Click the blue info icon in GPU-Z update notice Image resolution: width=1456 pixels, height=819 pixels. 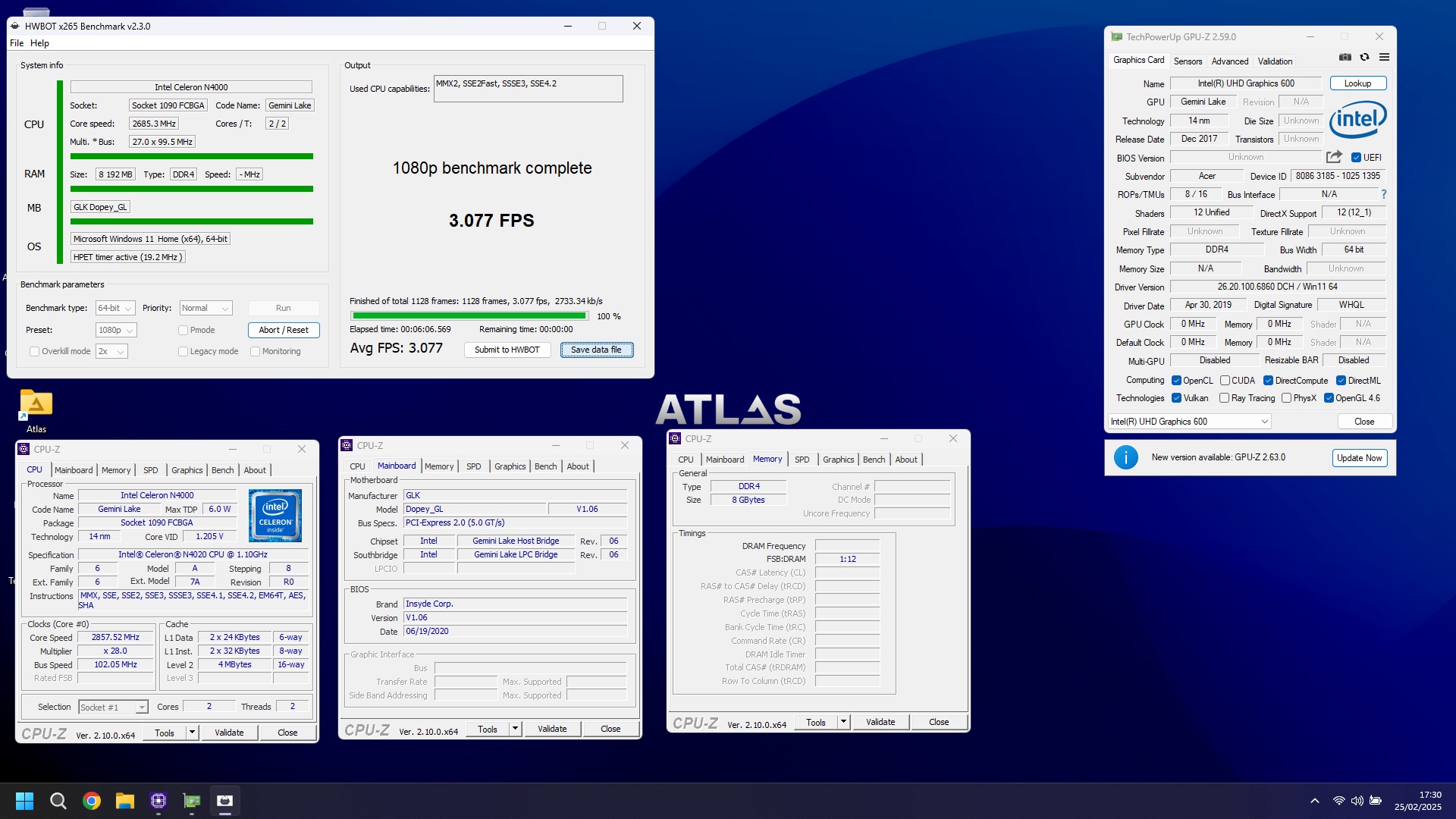[x=1125, y=457]
